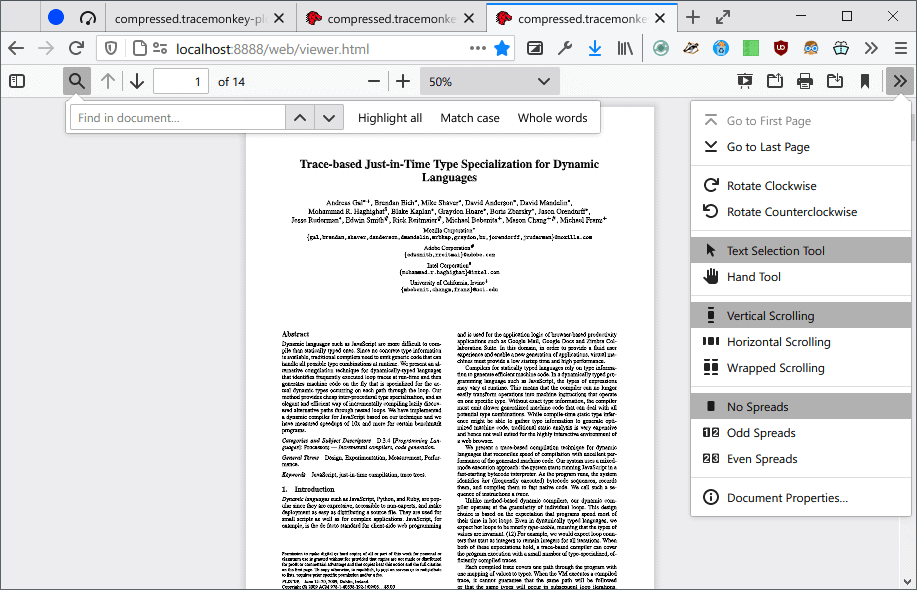Select Even Spreads layout
917x590 pixels.
pos(801,459)
